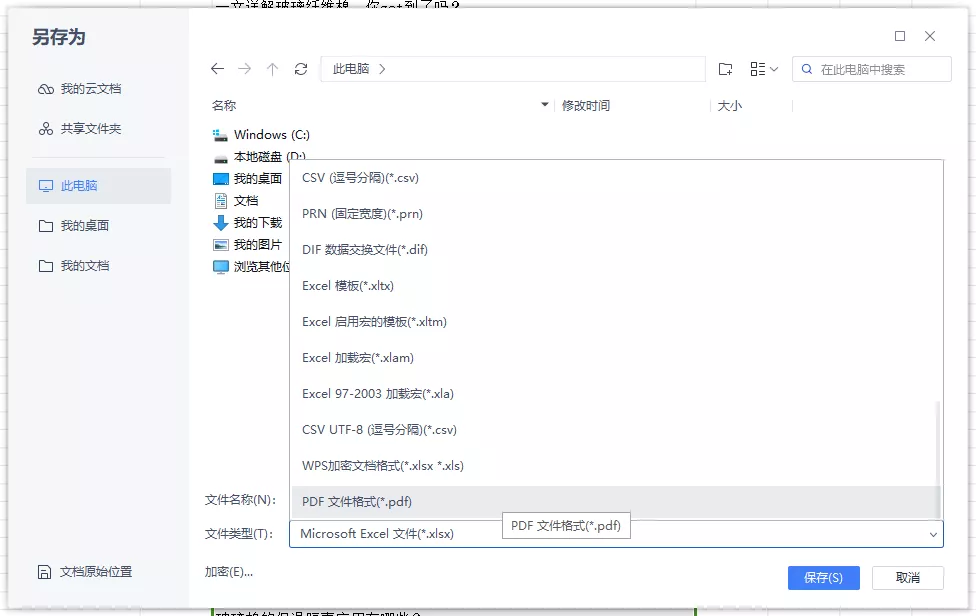Click the 保存(S) button
The width and height of the screenshot is (976, 616).
(824, 577)
